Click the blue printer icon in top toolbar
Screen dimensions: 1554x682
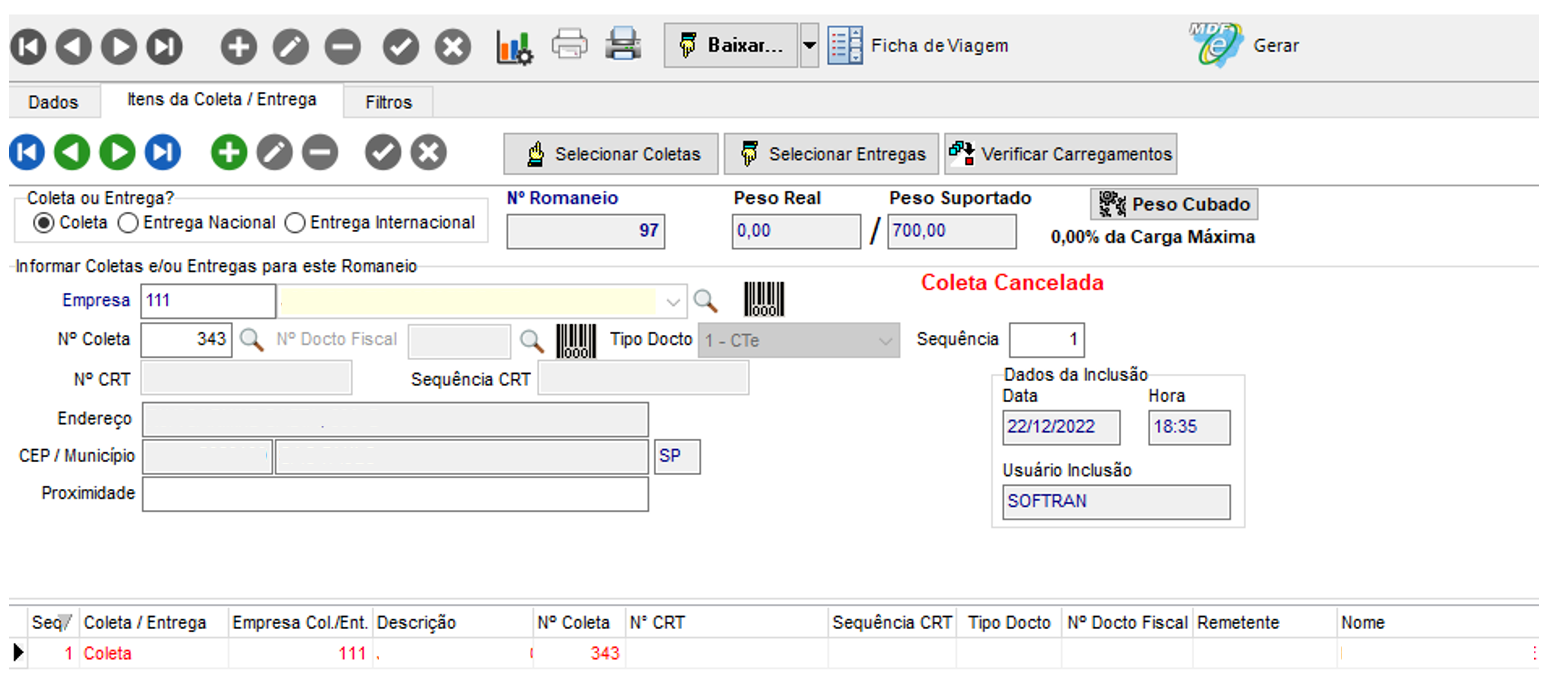coord(623,45)
